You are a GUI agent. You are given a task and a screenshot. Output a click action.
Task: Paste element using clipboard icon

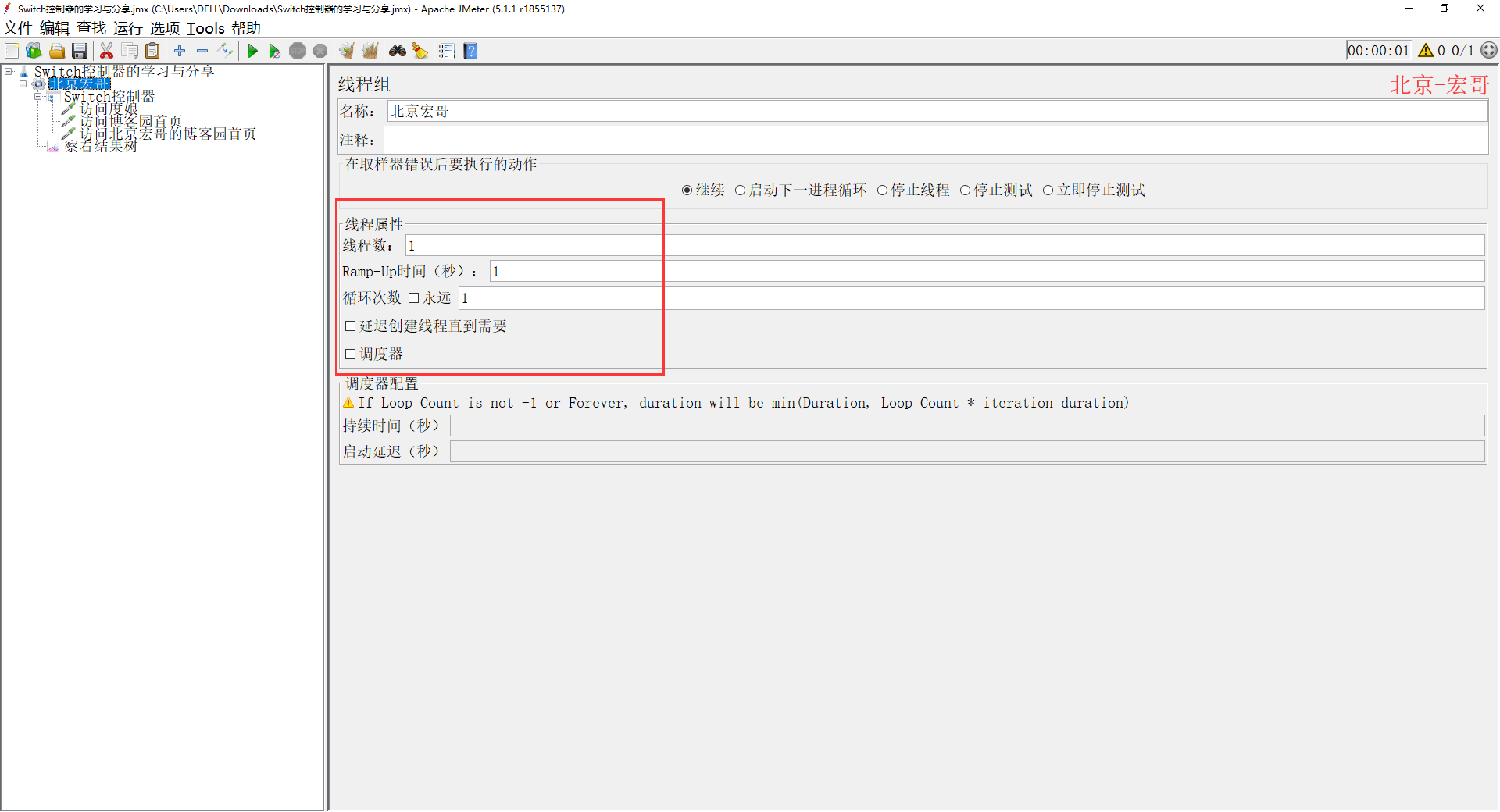click(153, 51)
